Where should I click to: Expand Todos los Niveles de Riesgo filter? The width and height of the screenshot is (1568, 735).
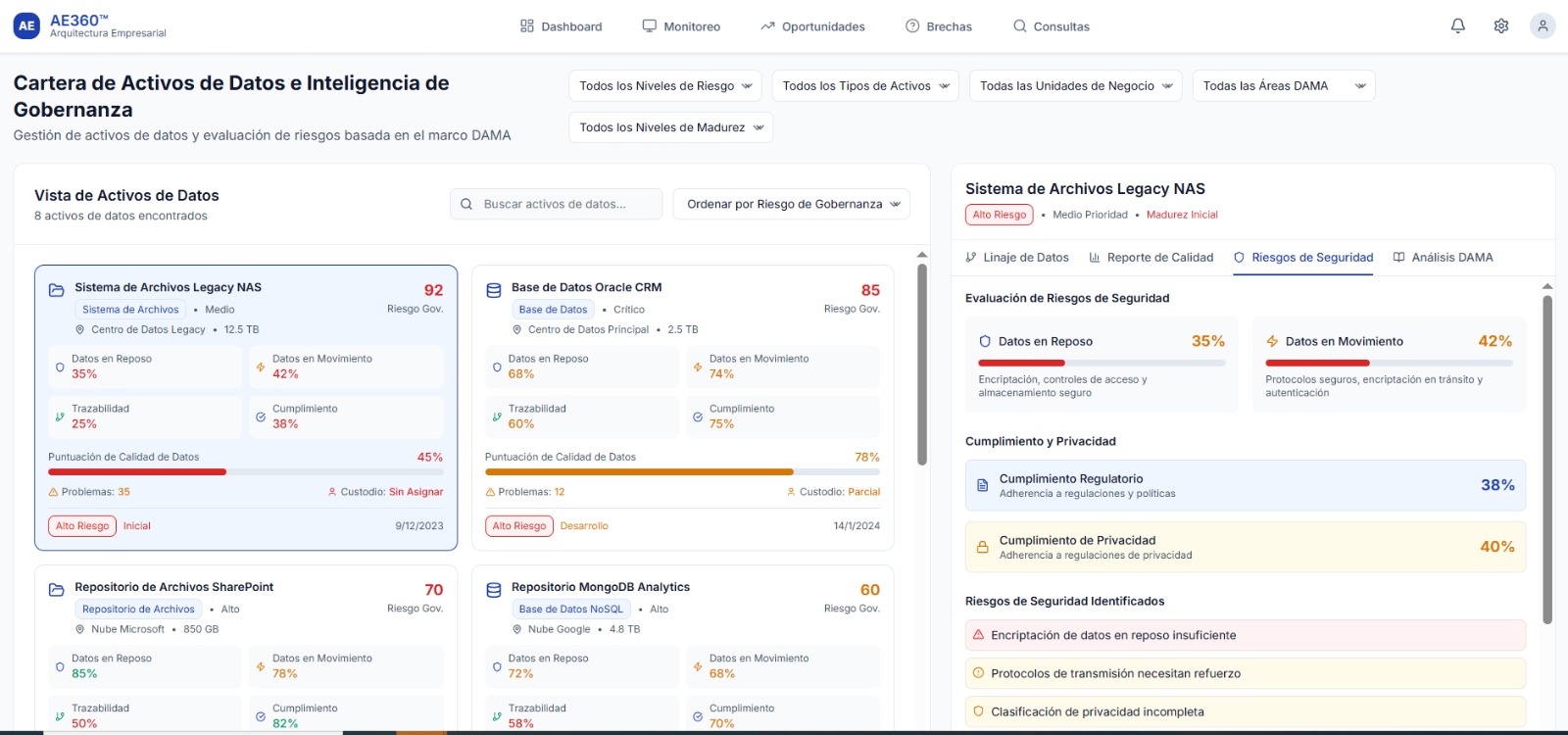click(x=665, y=86)
